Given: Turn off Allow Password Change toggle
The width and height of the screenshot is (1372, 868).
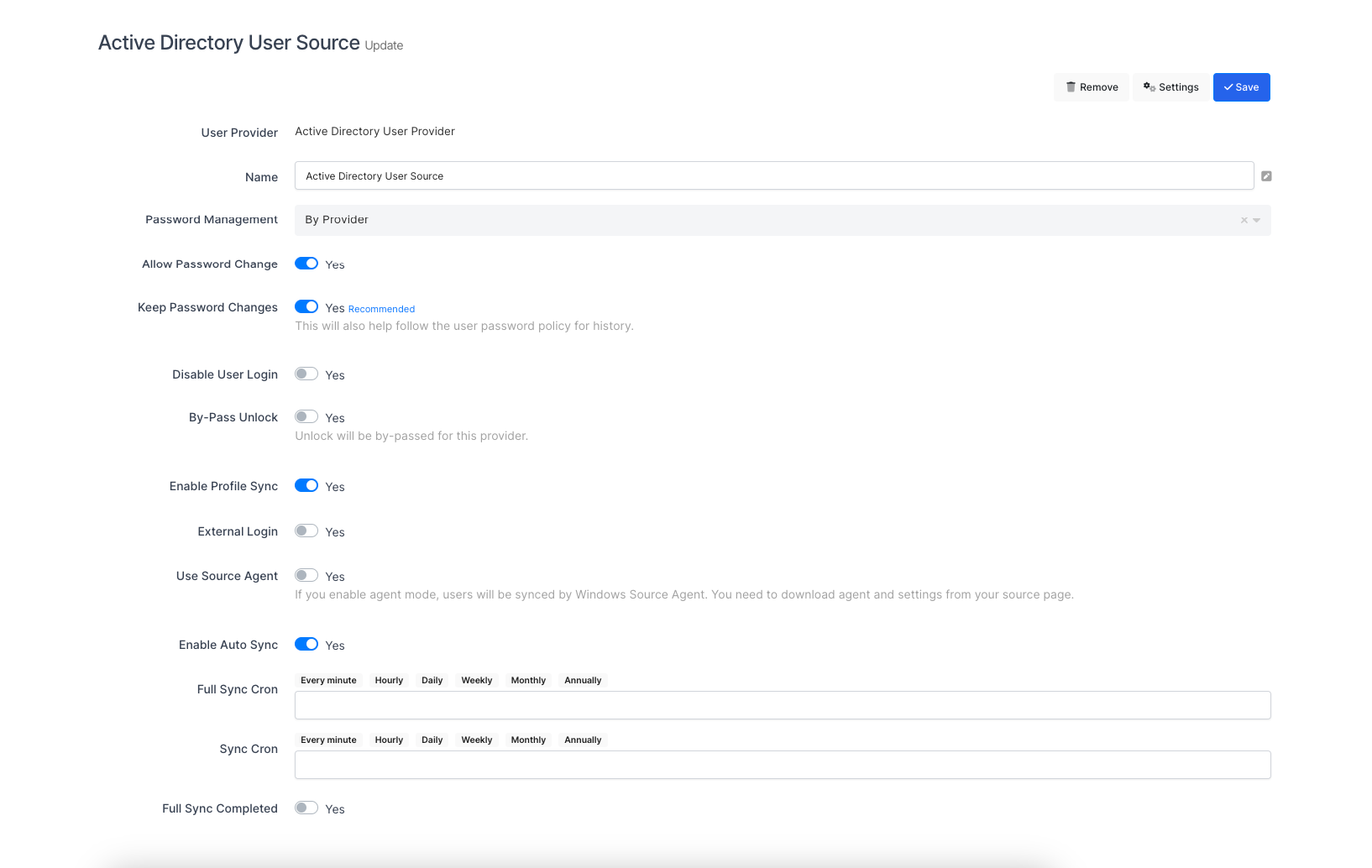Looking at the screenshot, I should pyautogui.click(x=306, y=264).
